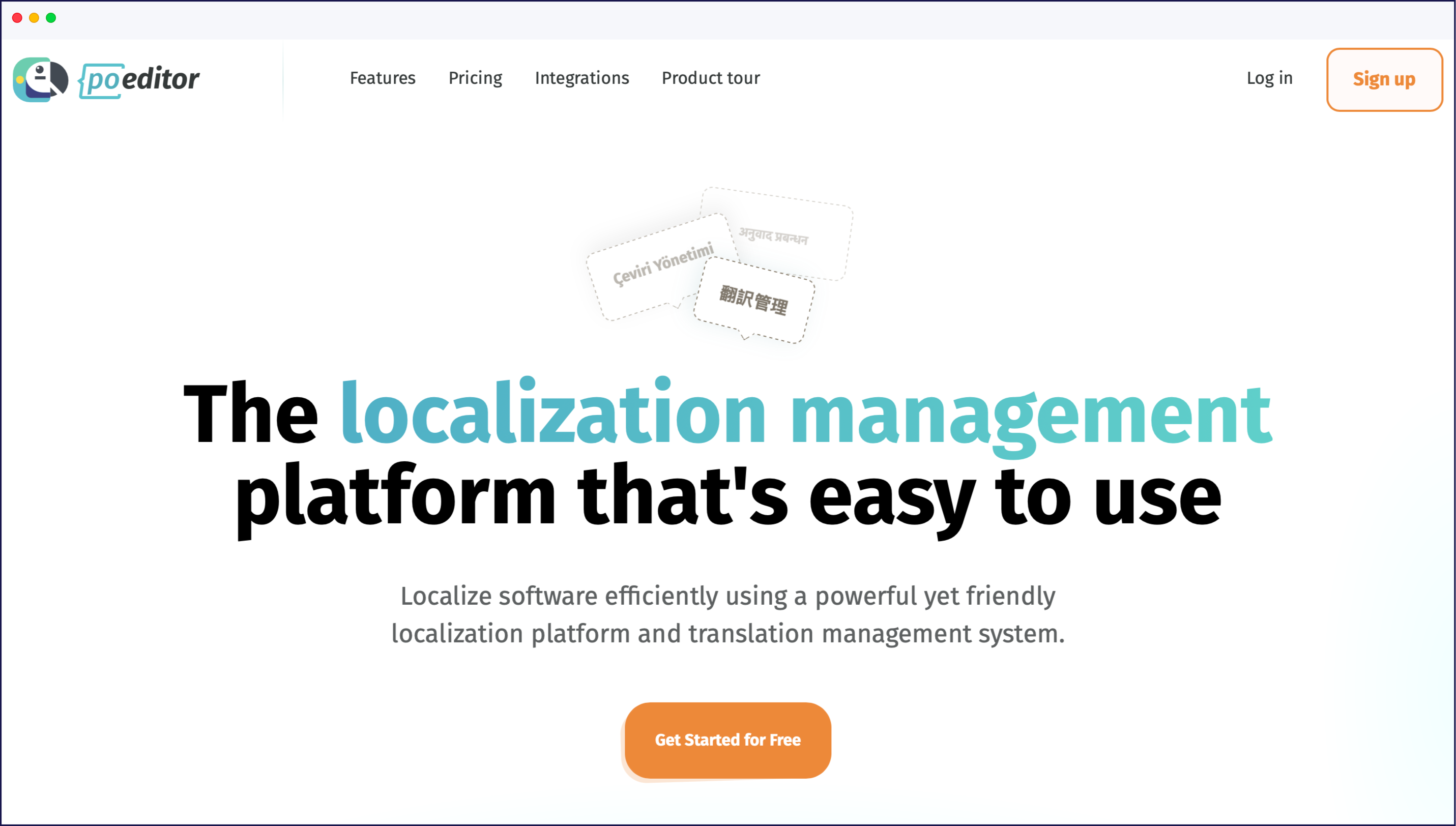
Task: Click the POEditor parrot logo icon
Action: [40, 79]
